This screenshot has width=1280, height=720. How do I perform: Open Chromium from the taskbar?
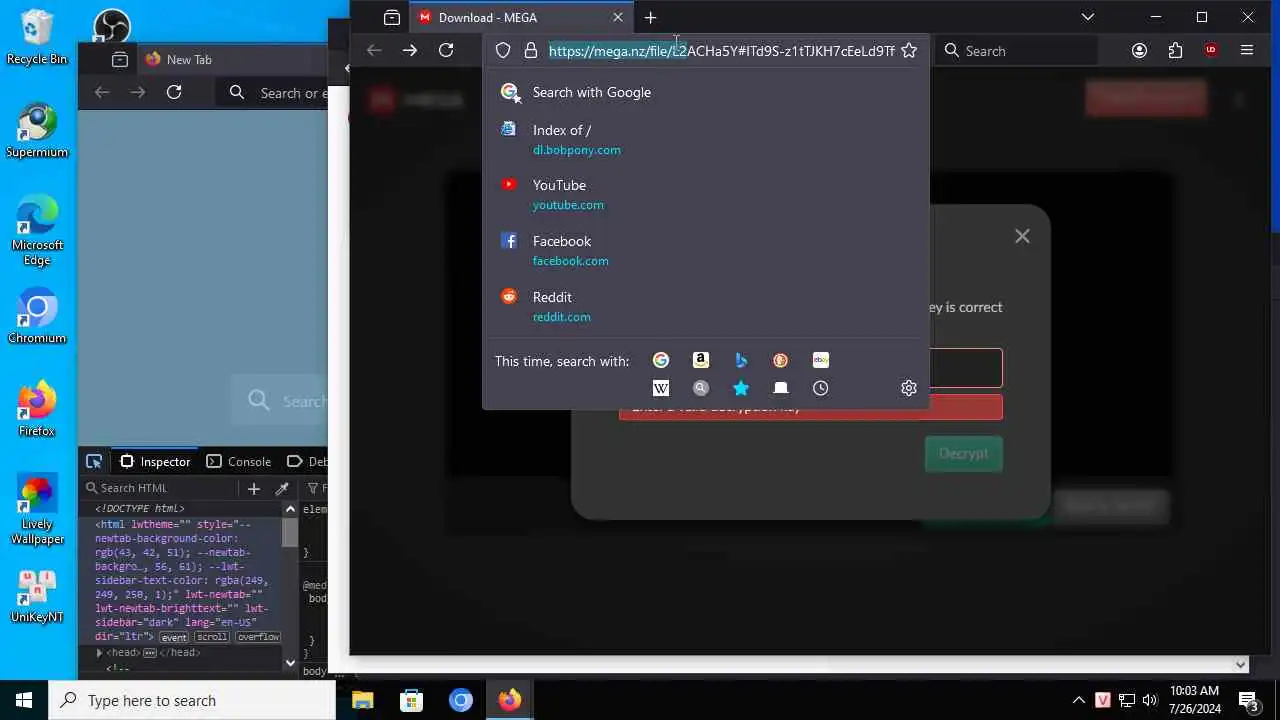460,700
